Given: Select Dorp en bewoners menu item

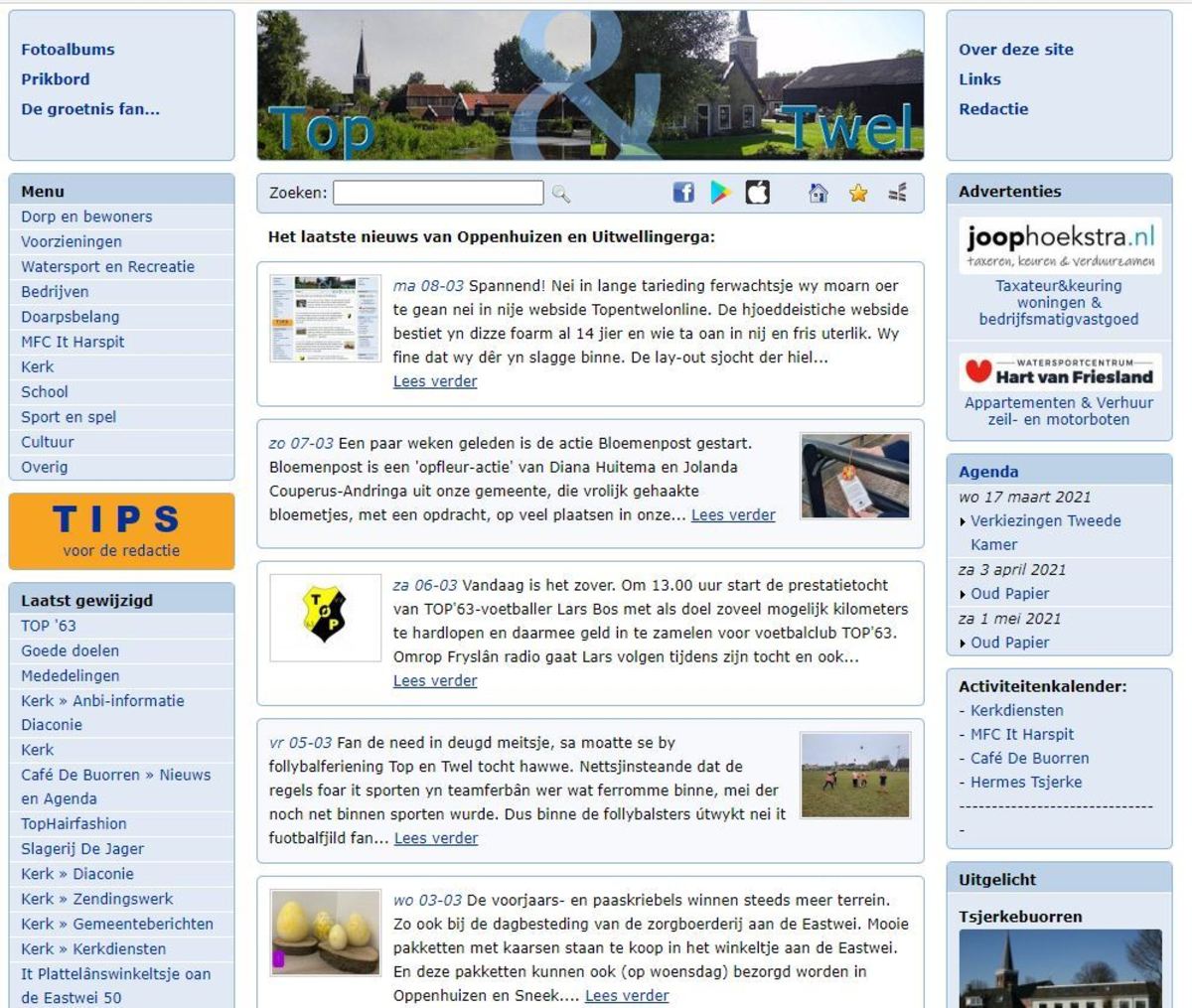Looking at the screenshot, I should (86, 216).
